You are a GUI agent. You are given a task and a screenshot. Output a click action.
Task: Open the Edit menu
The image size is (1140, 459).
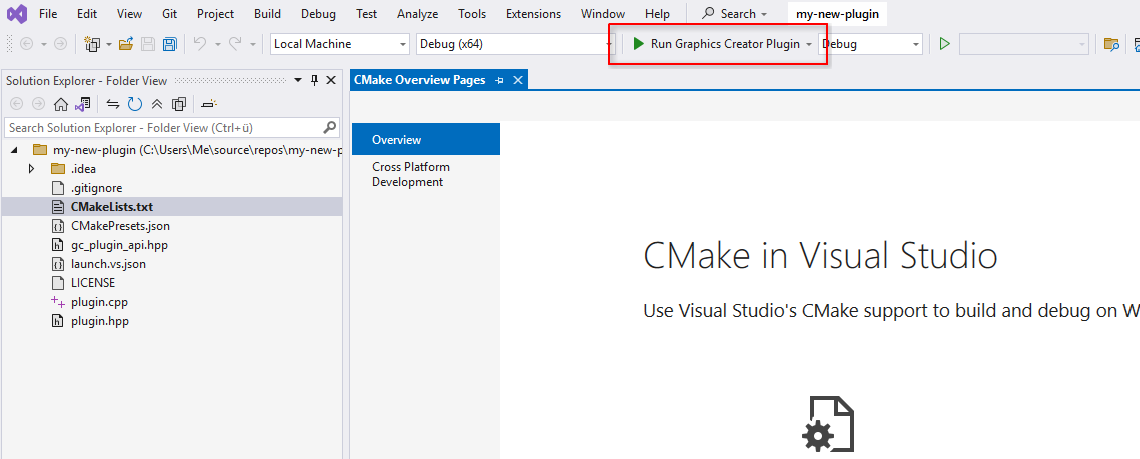(87, 14)
